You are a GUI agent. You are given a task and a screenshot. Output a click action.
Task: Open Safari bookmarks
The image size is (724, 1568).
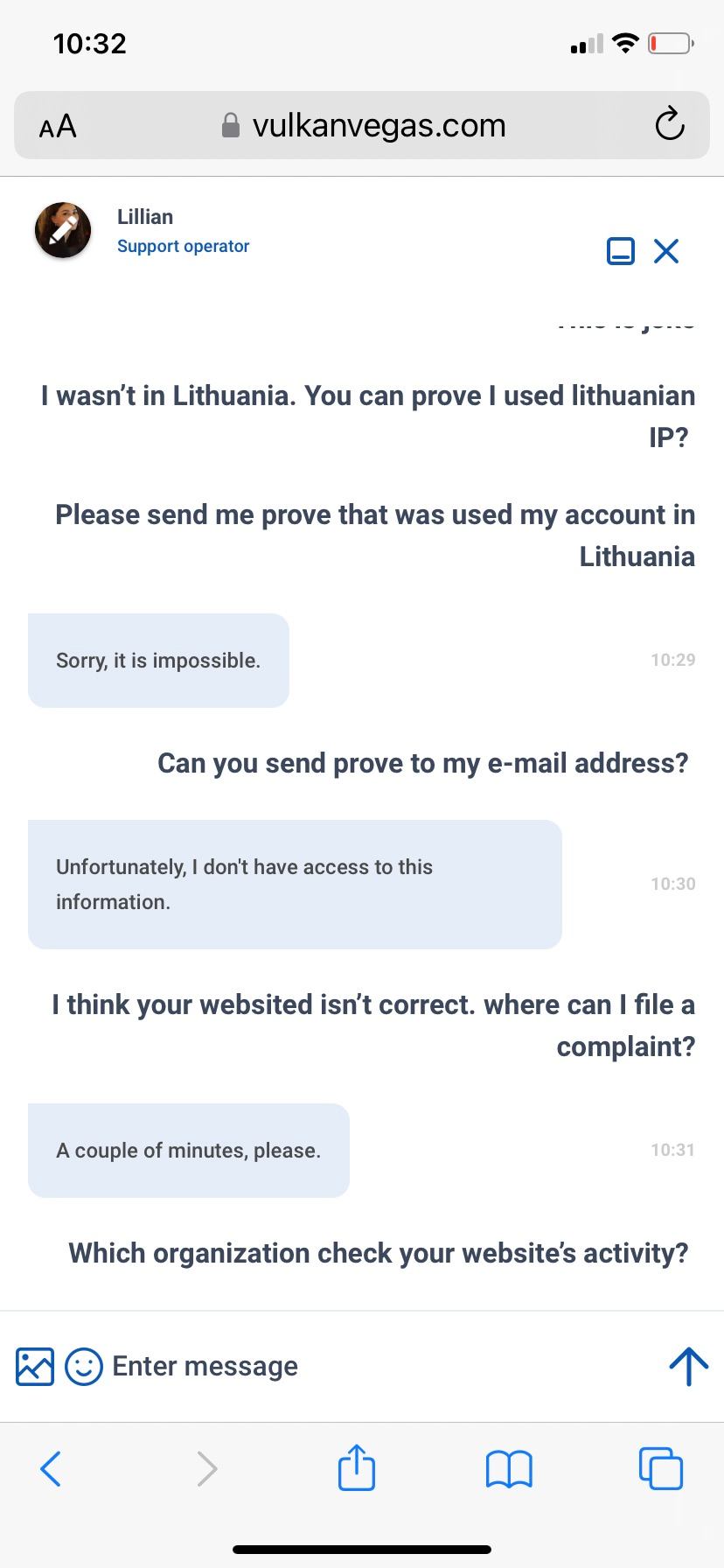[x=509, y=1468]
